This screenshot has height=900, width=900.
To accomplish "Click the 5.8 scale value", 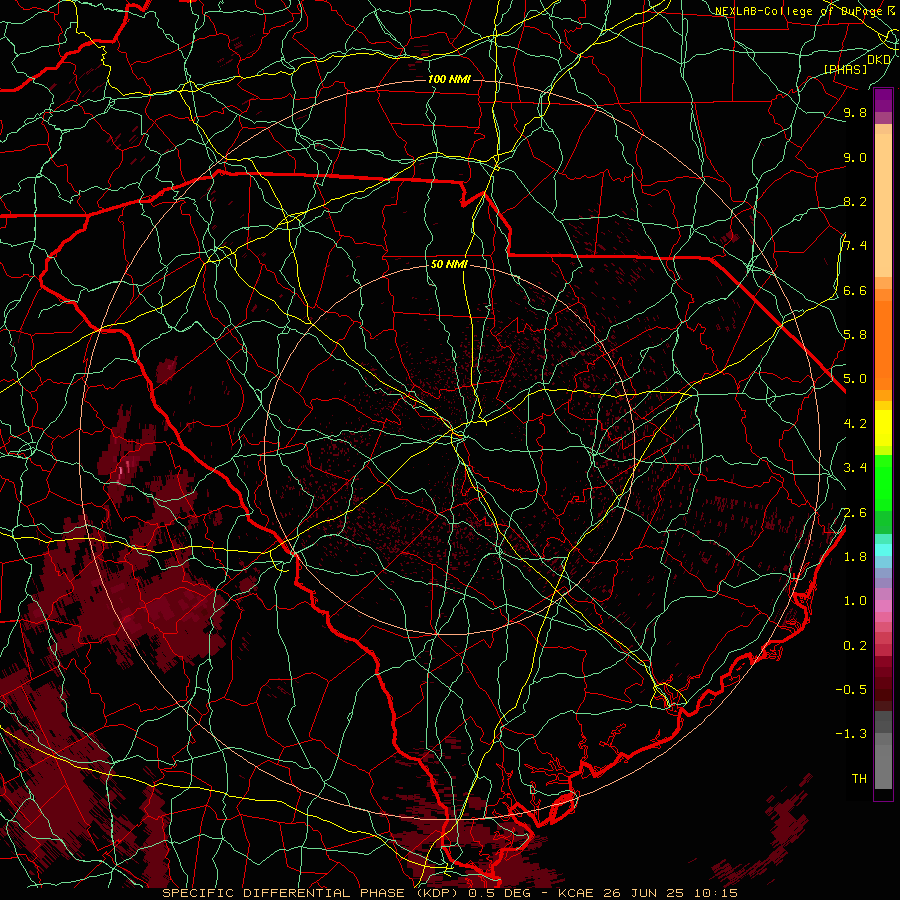I will pyautogui.click(x=855, y=335).
